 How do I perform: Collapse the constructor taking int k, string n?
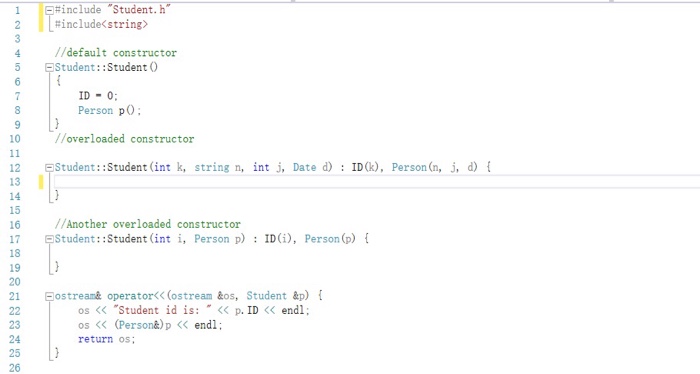[50, 168]
